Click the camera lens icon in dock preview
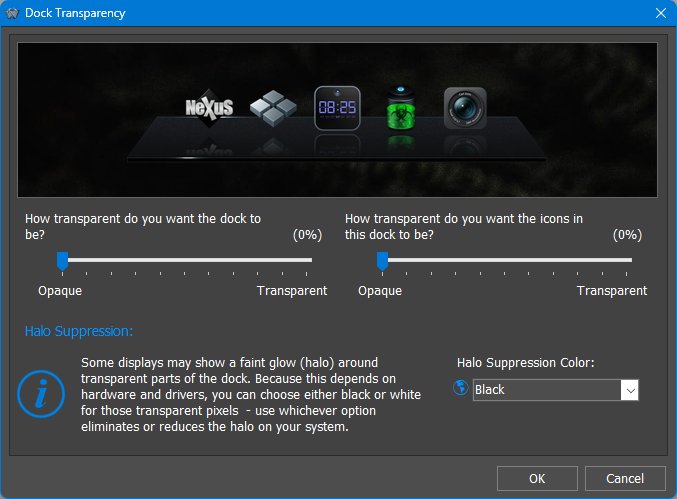 coord(465,108)
